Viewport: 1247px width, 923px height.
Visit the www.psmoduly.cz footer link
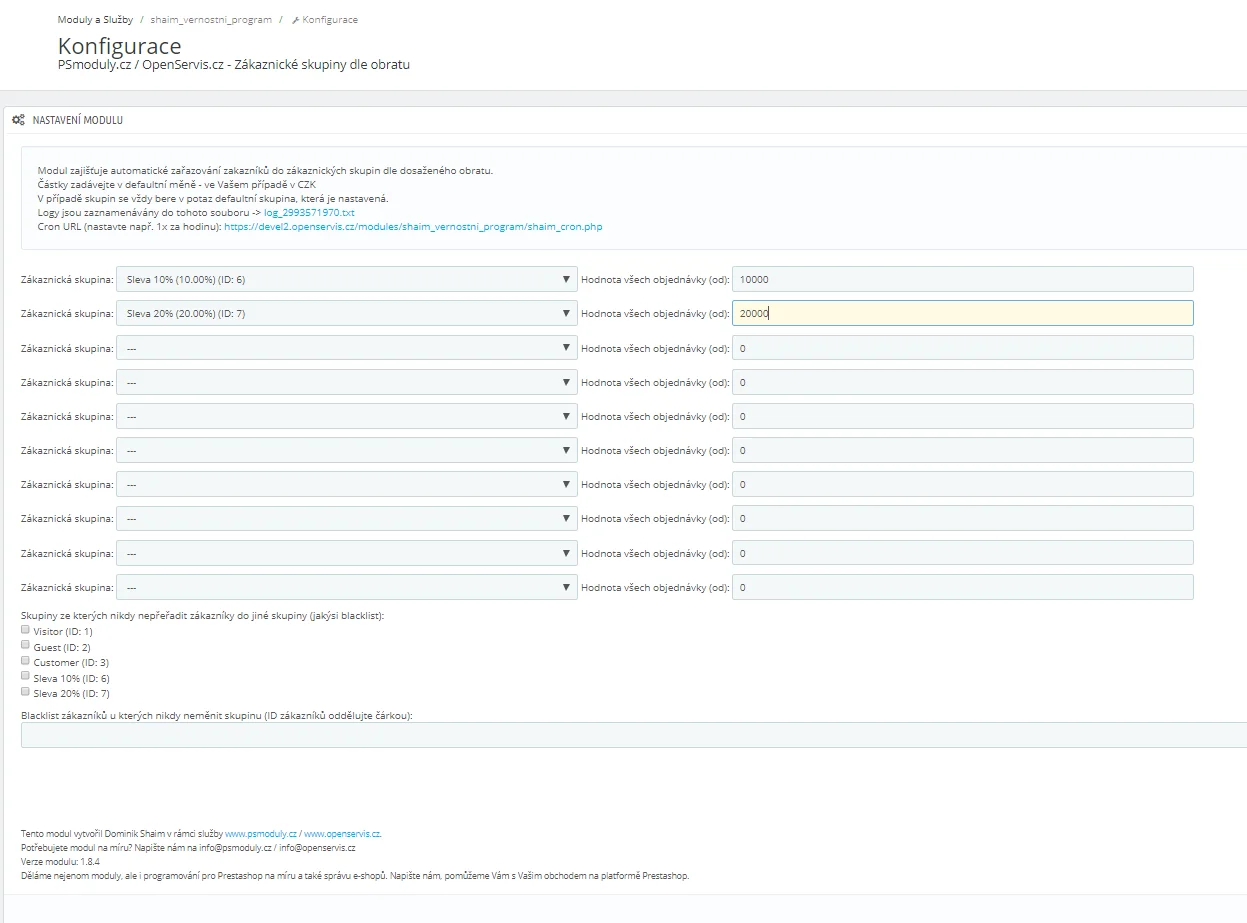tap(260, 833)
